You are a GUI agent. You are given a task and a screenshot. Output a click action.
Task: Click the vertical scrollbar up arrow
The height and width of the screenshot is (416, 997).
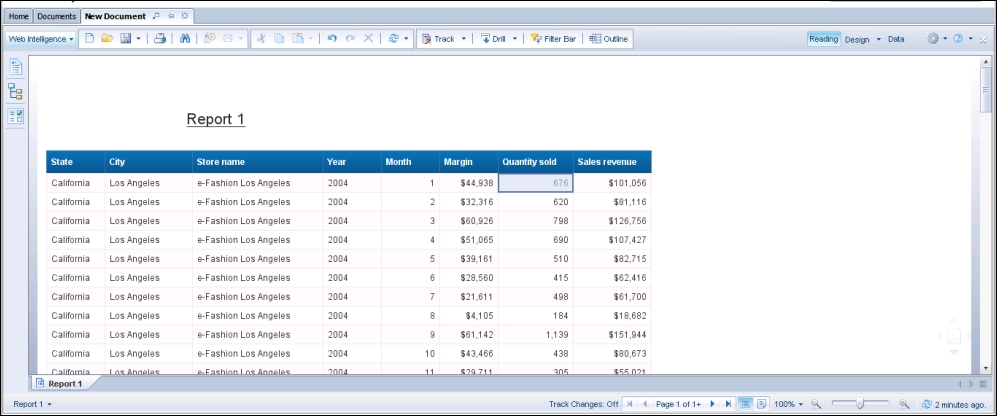(x=986, y=62)
